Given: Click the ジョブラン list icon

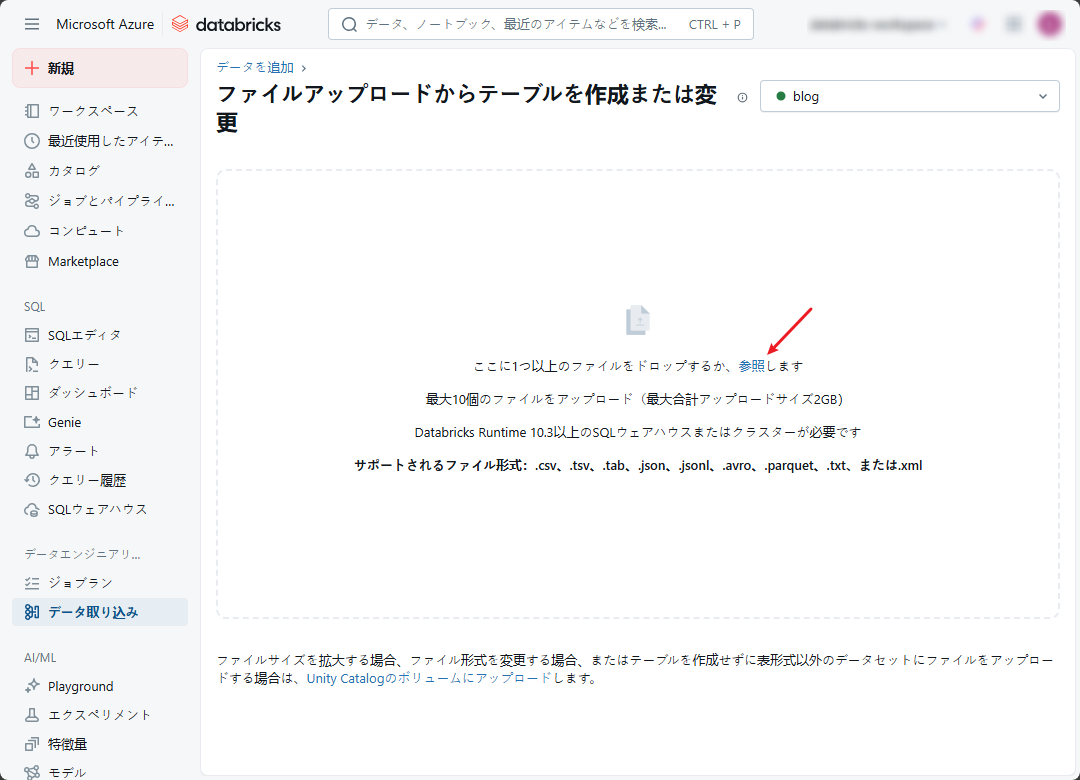Looking at the screenshot, I should (x=32, y=583).
